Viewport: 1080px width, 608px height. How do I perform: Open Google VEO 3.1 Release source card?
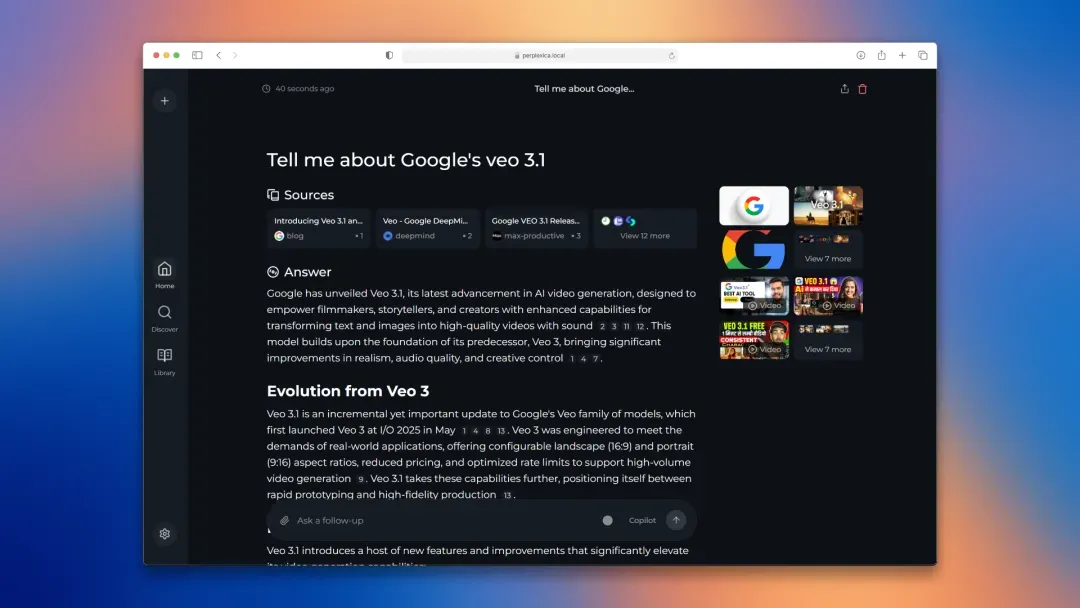[x=536, y=229]
